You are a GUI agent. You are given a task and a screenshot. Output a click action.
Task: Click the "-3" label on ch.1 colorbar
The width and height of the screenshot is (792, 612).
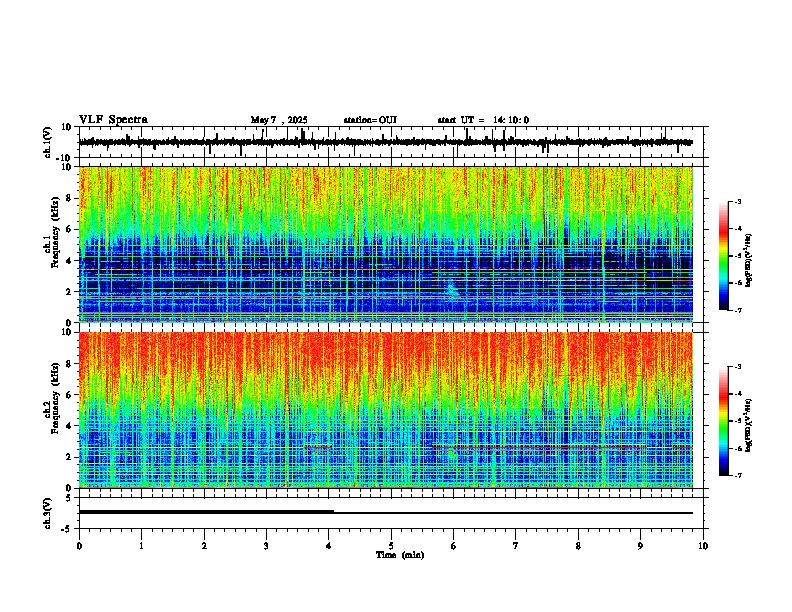738,201
